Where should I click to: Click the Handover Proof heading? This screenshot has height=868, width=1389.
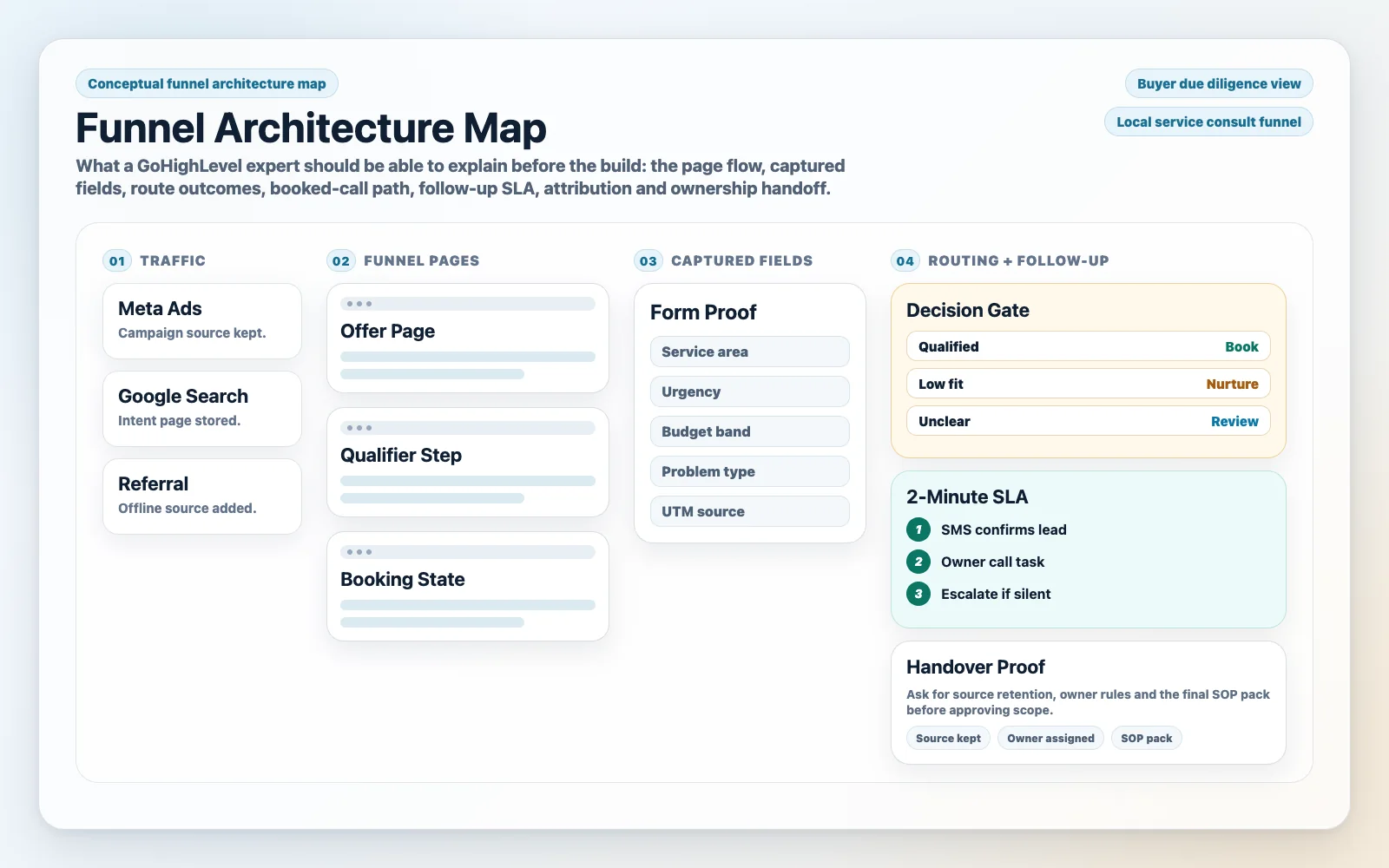tap(975, 667)
